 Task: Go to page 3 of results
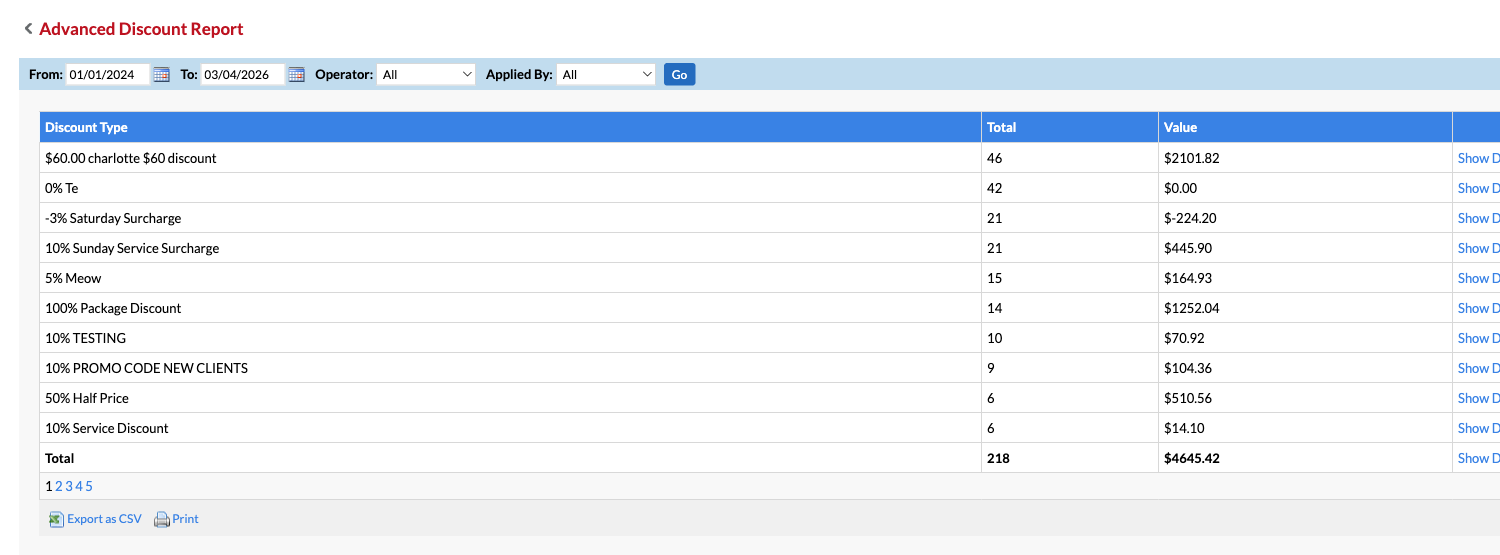69,486
